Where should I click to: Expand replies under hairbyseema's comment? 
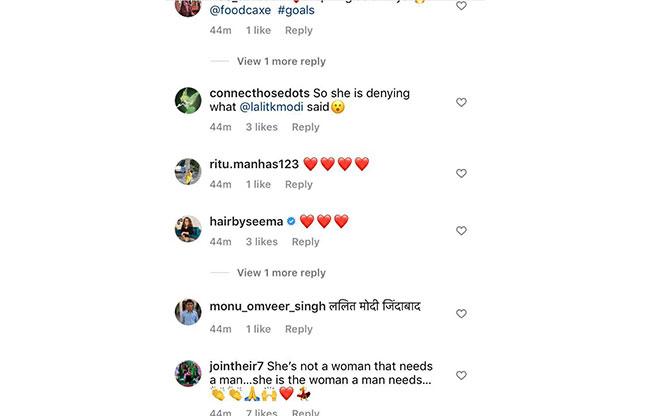280,273
